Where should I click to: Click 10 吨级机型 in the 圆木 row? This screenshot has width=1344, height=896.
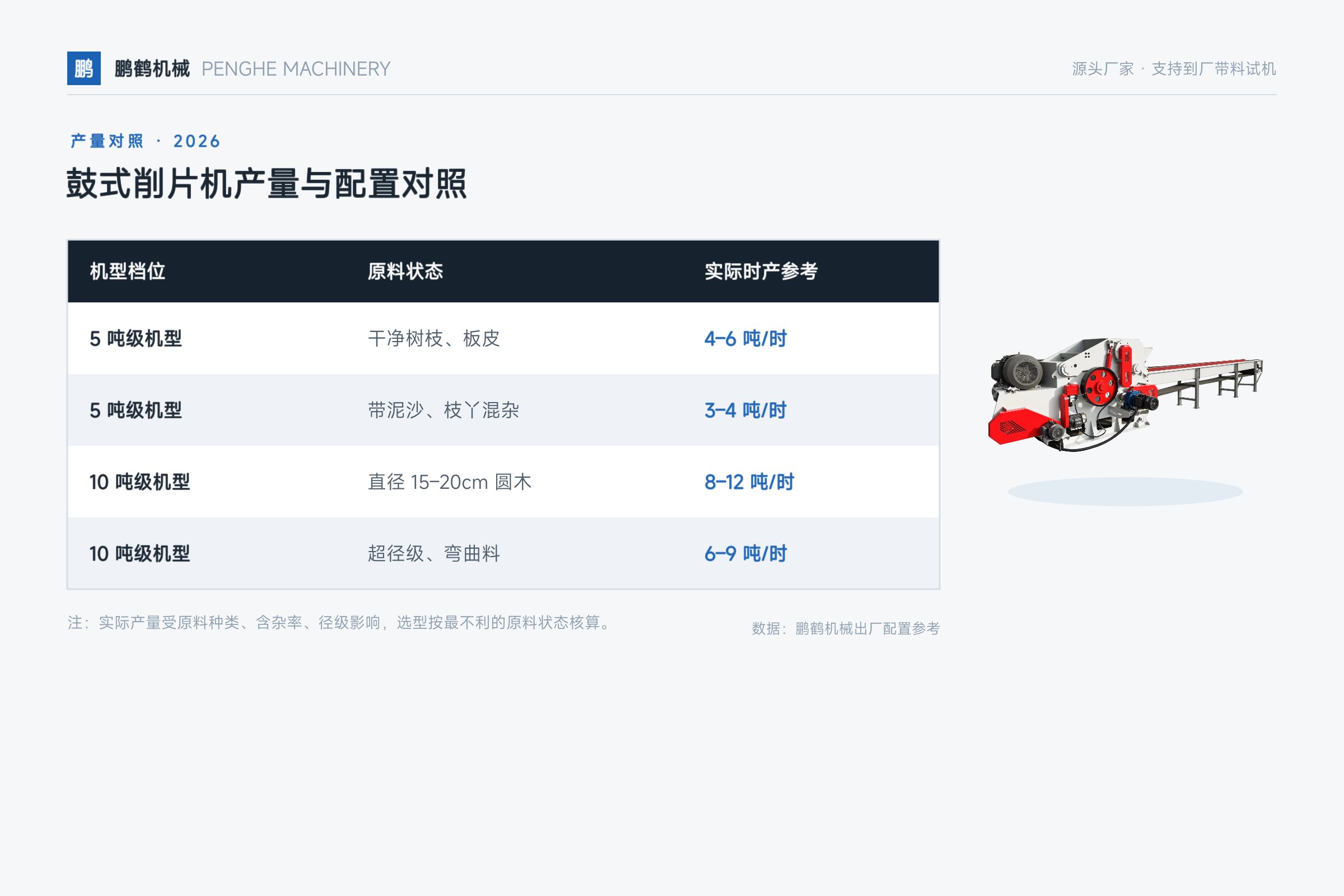[x=140, y=482]
